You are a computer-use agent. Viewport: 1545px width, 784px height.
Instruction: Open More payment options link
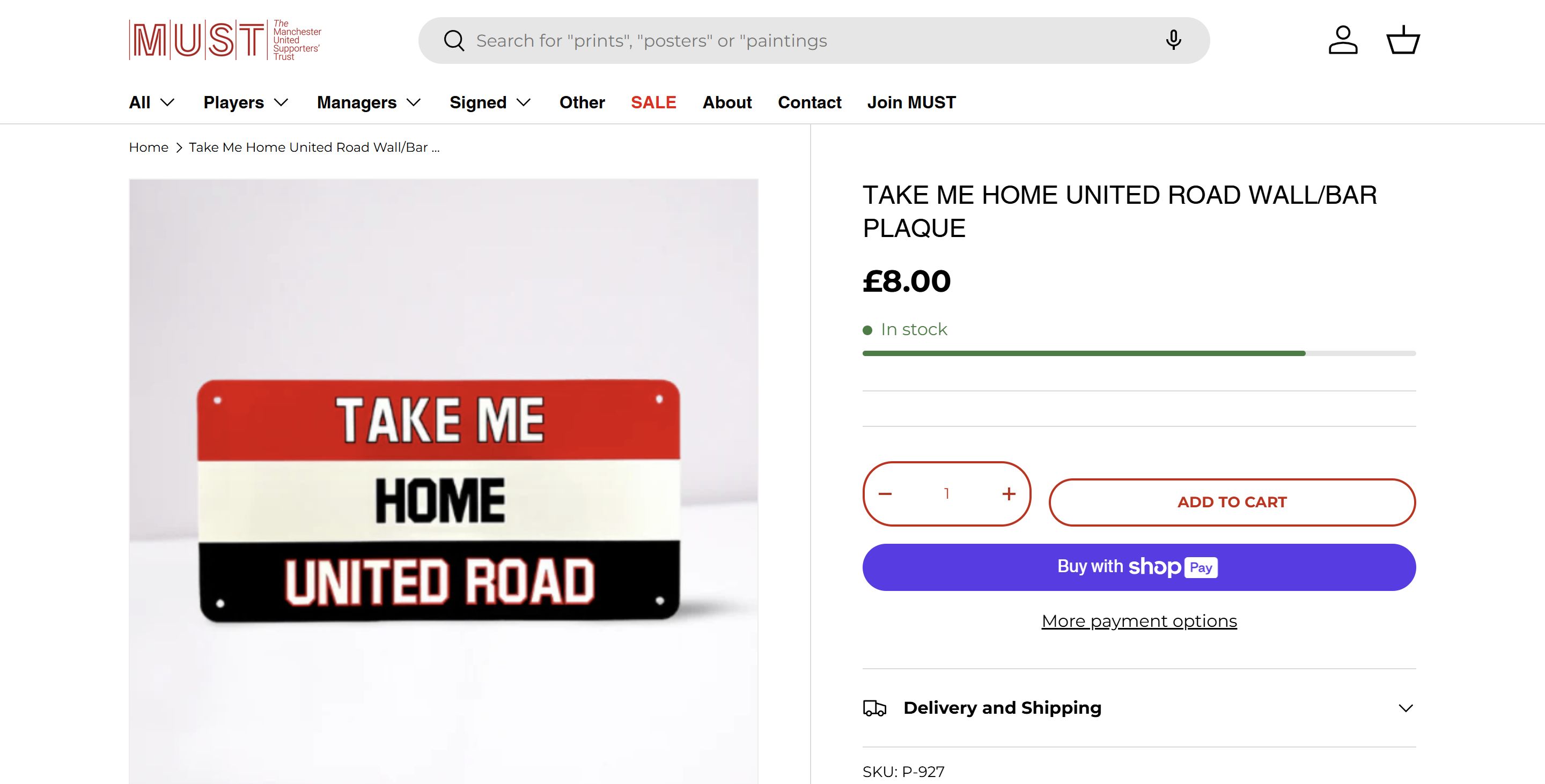point(1139,621)
